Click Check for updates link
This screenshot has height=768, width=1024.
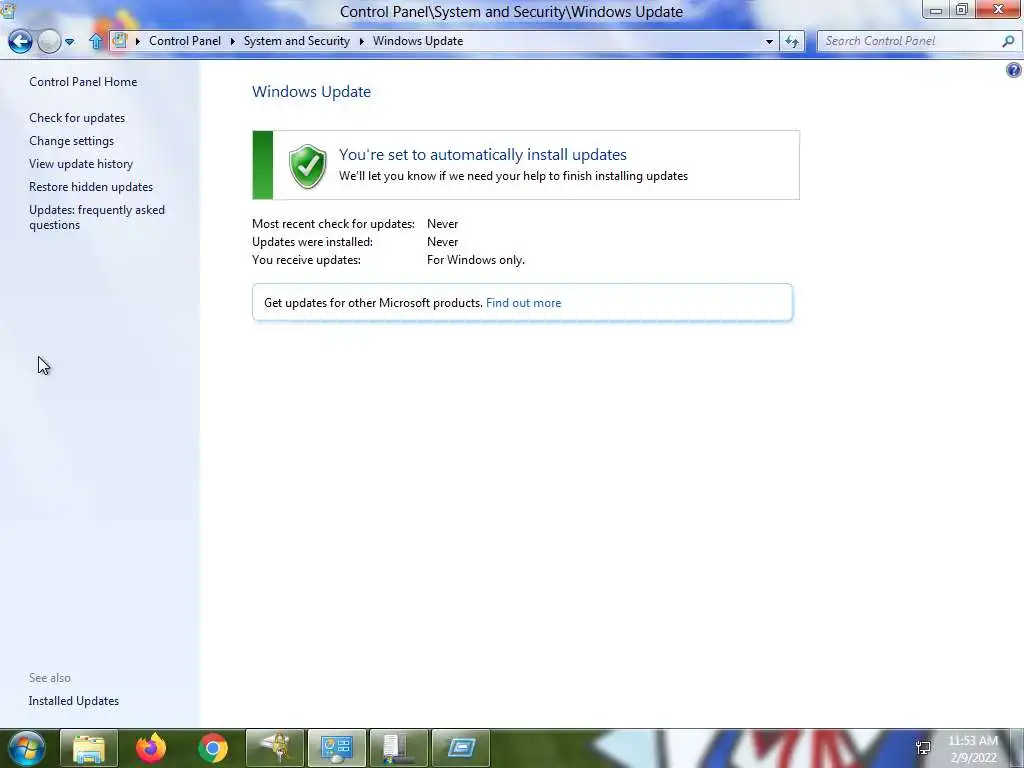click(77, 118)
